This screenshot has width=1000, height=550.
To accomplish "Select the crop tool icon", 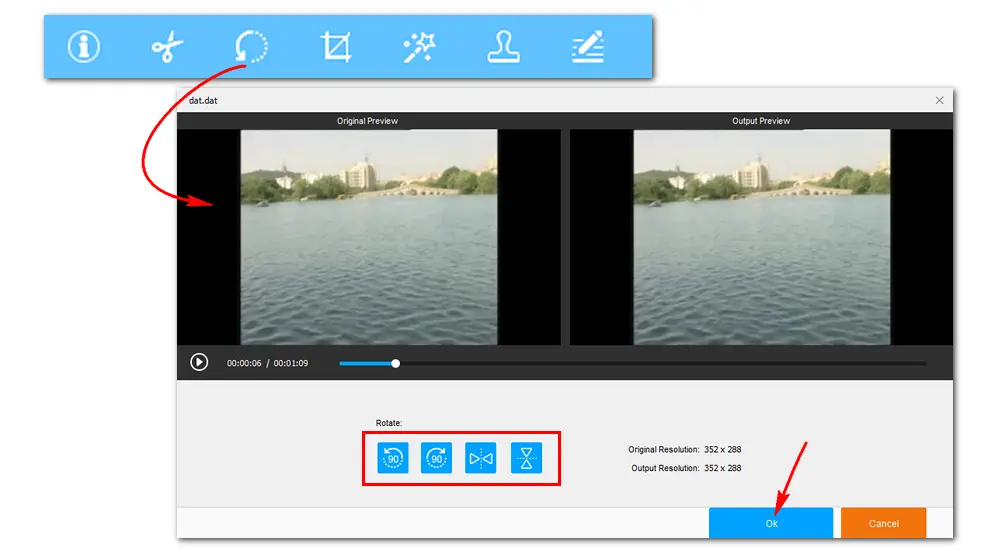I will pos(336,47).
